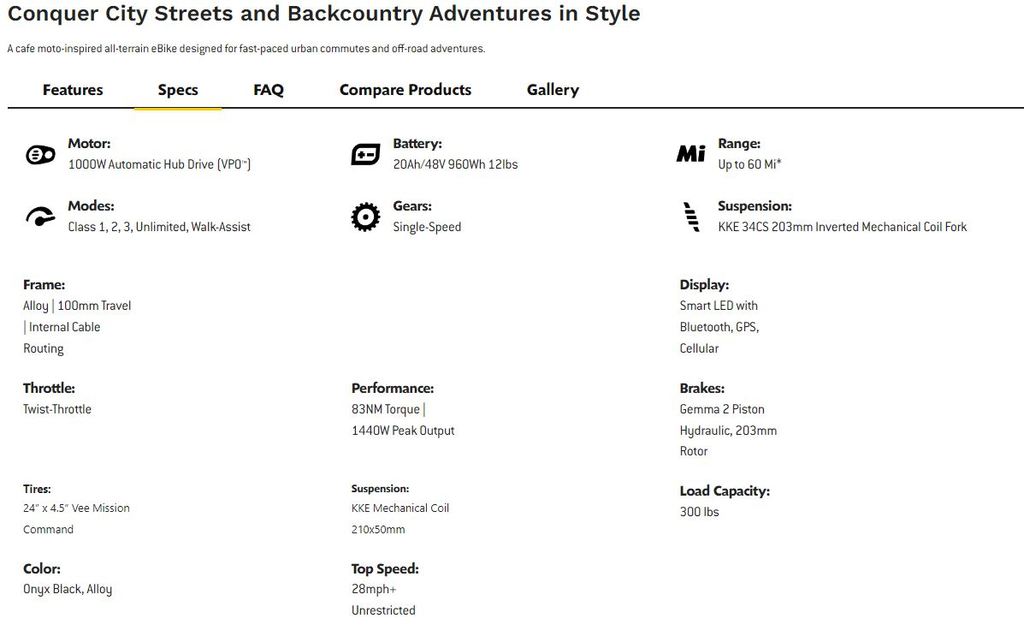Select the Specs tab

coord(178,90)
